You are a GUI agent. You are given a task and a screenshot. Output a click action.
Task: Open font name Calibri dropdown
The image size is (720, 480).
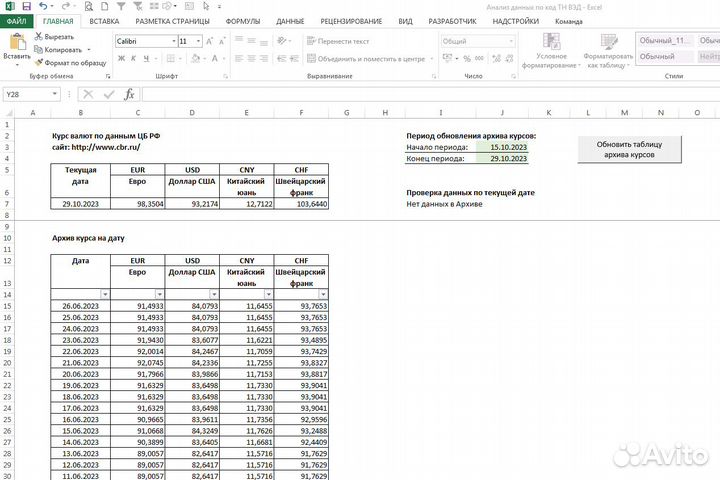tap(174, 41)
